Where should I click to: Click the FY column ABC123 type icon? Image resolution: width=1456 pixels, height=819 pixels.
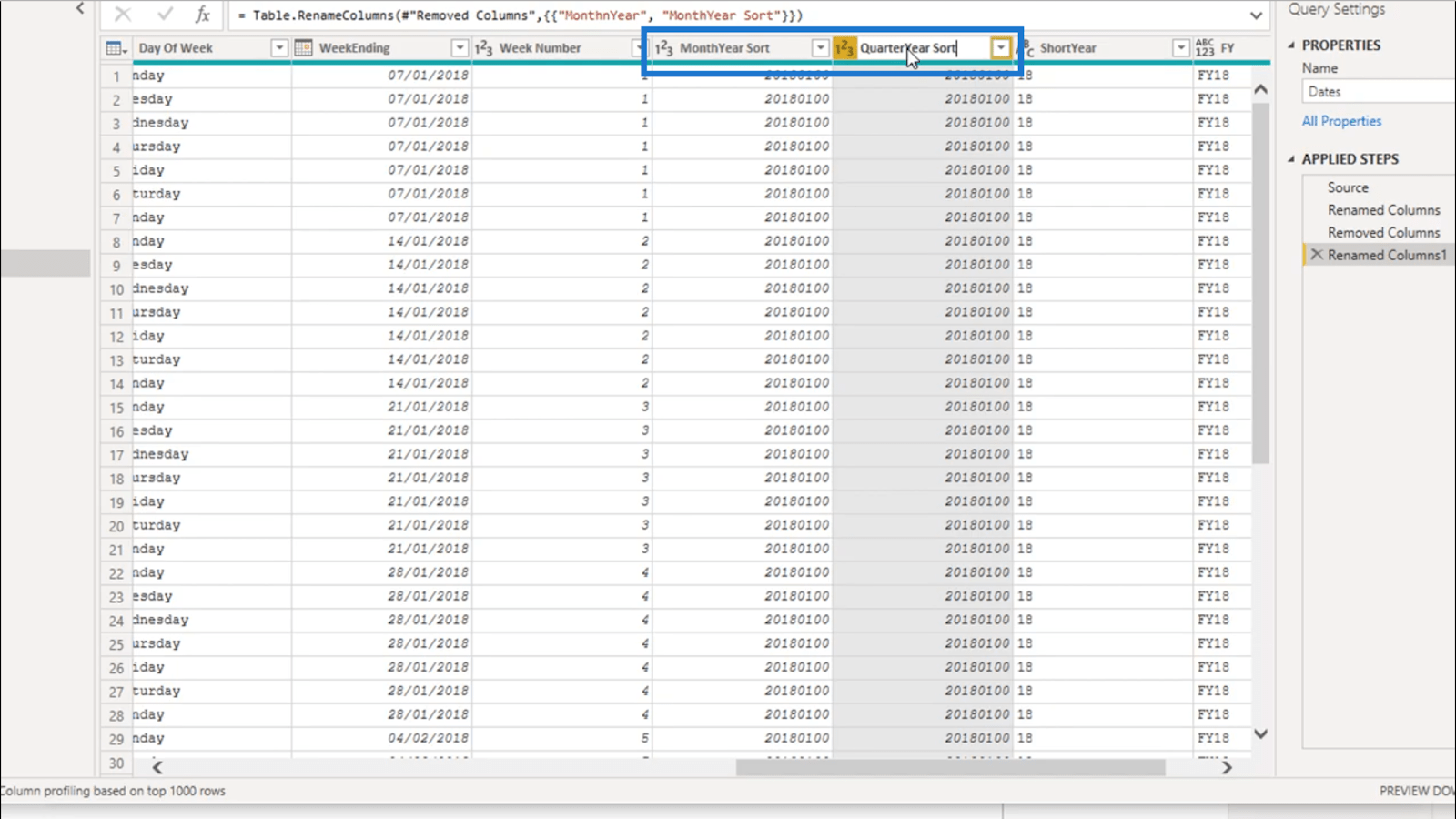click(x=1205, y=48)
